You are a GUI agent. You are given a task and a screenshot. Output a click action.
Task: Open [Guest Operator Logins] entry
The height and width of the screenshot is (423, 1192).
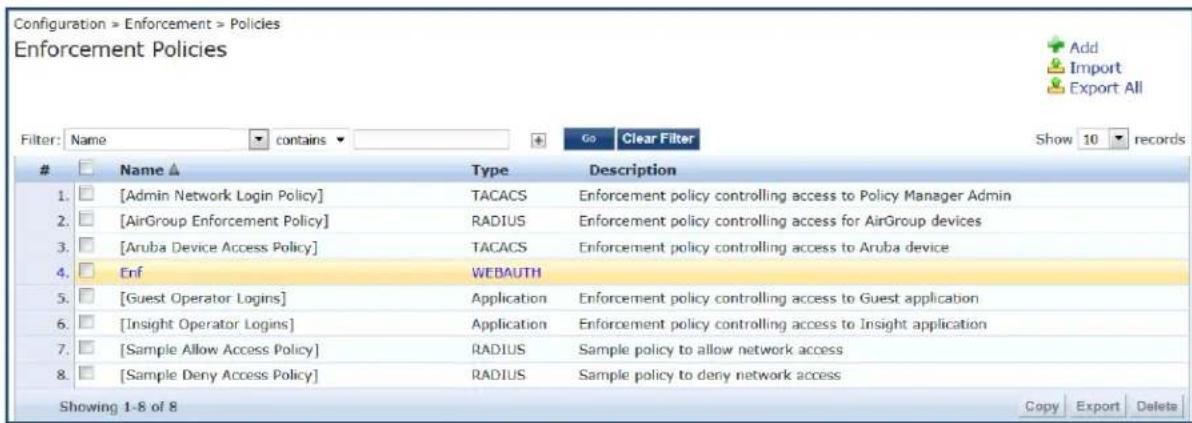pyautogui.click(x=202, y=297)
